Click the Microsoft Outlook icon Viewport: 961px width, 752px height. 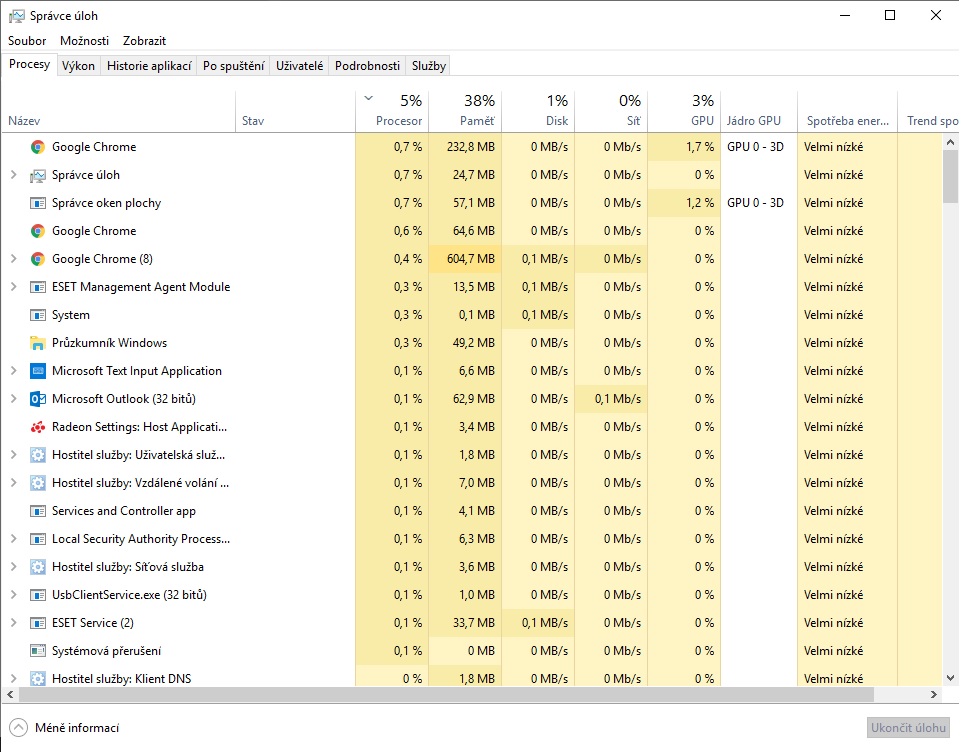pyautogui.click(x=38, y=399)
